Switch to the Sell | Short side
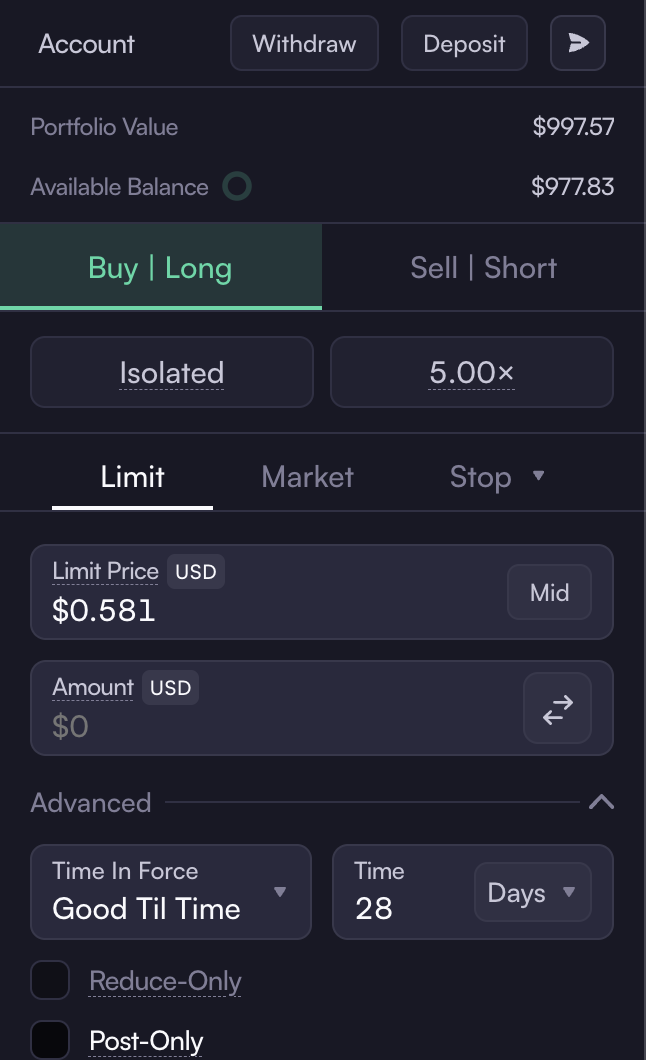646x1060 pixels. (x=484, y=268)
